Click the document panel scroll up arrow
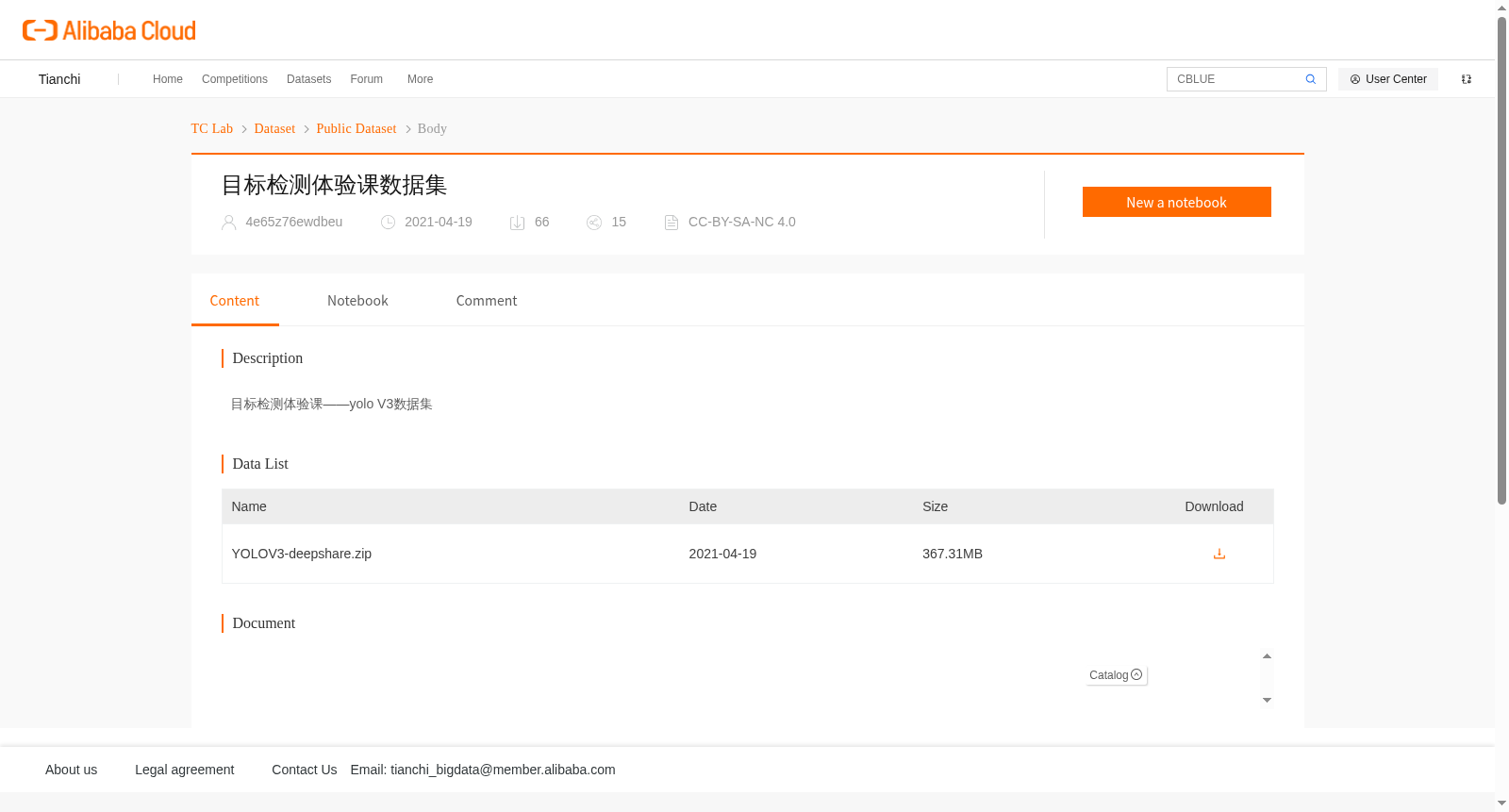The height and width of the screenshot is (812, 1509). pos(1267,656)
